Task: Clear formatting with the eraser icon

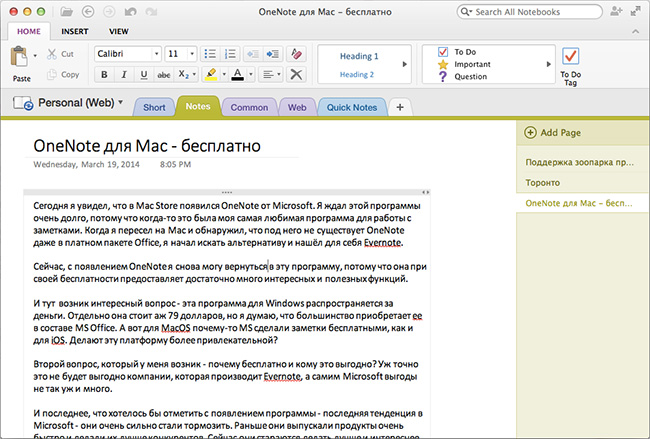Action: tap(296, 54)
